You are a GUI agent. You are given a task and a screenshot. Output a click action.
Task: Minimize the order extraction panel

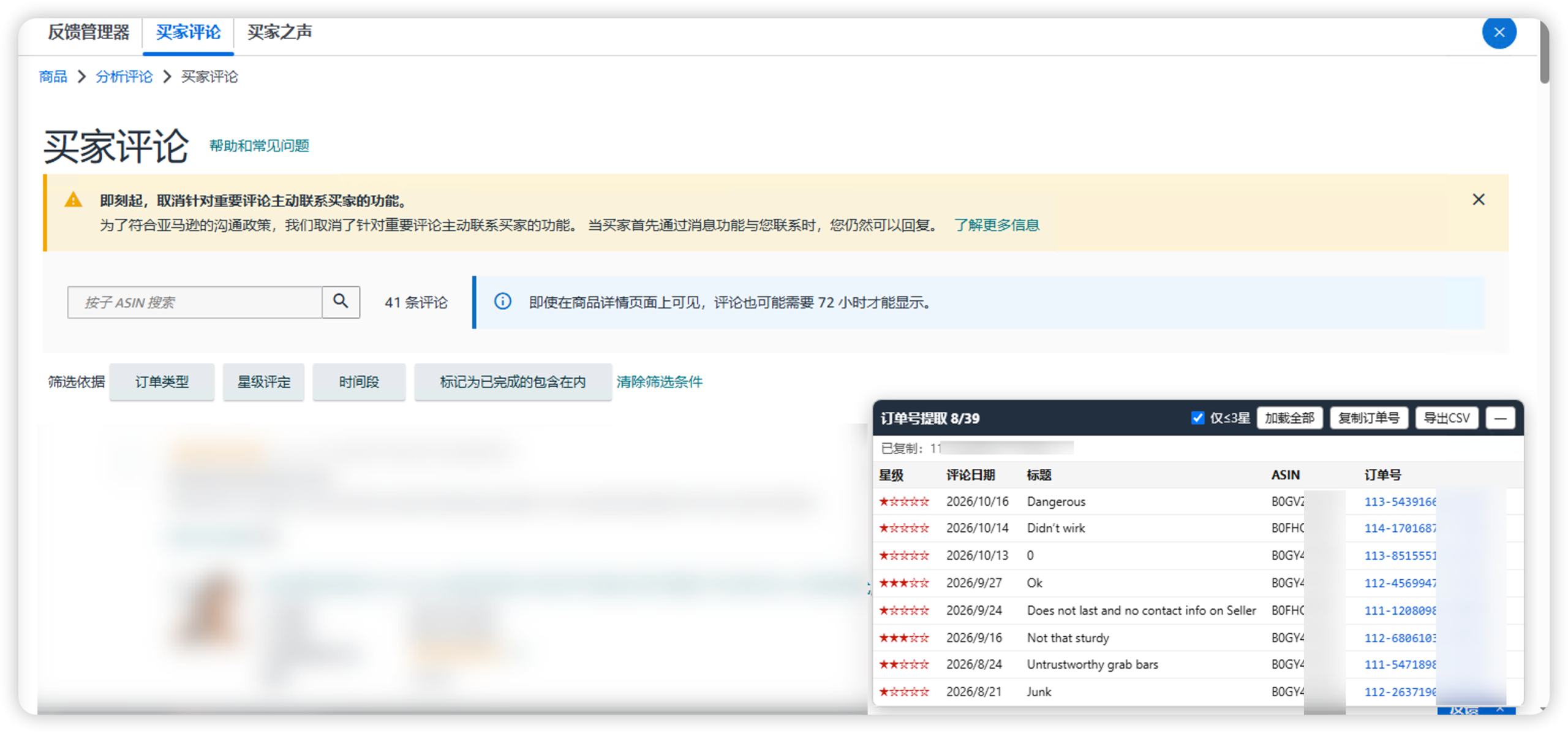[x=1500, y=419]
